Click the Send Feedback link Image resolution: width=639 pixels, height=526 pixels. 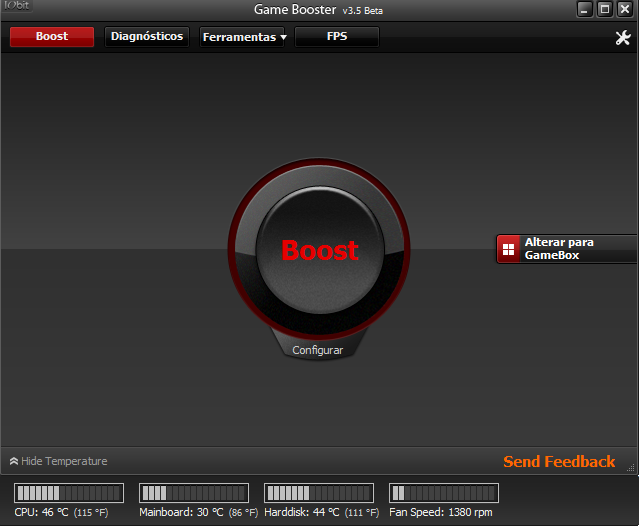tap(559, 462)
